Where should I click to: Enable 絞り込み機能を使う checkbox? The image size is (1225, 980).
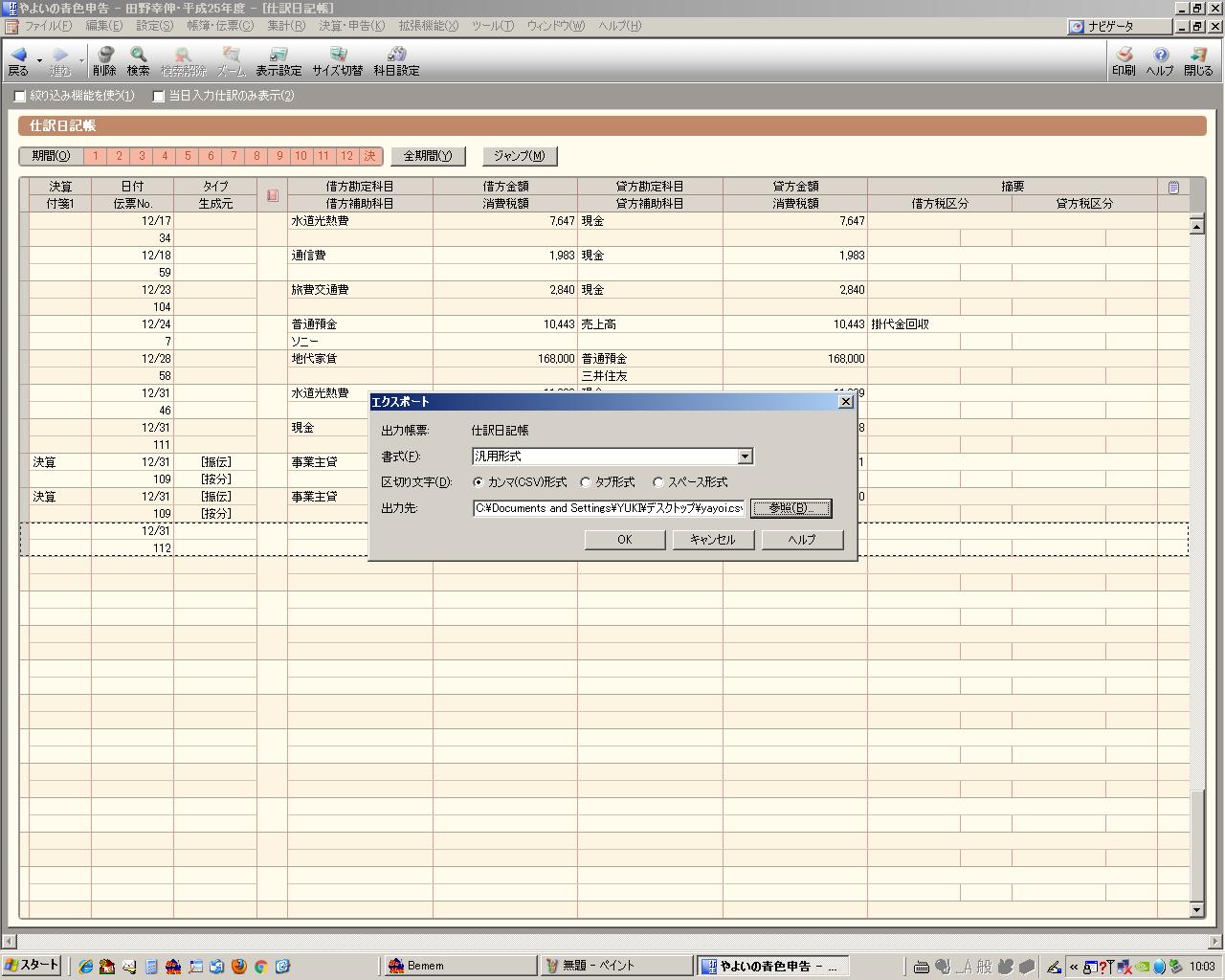[20, 96]
